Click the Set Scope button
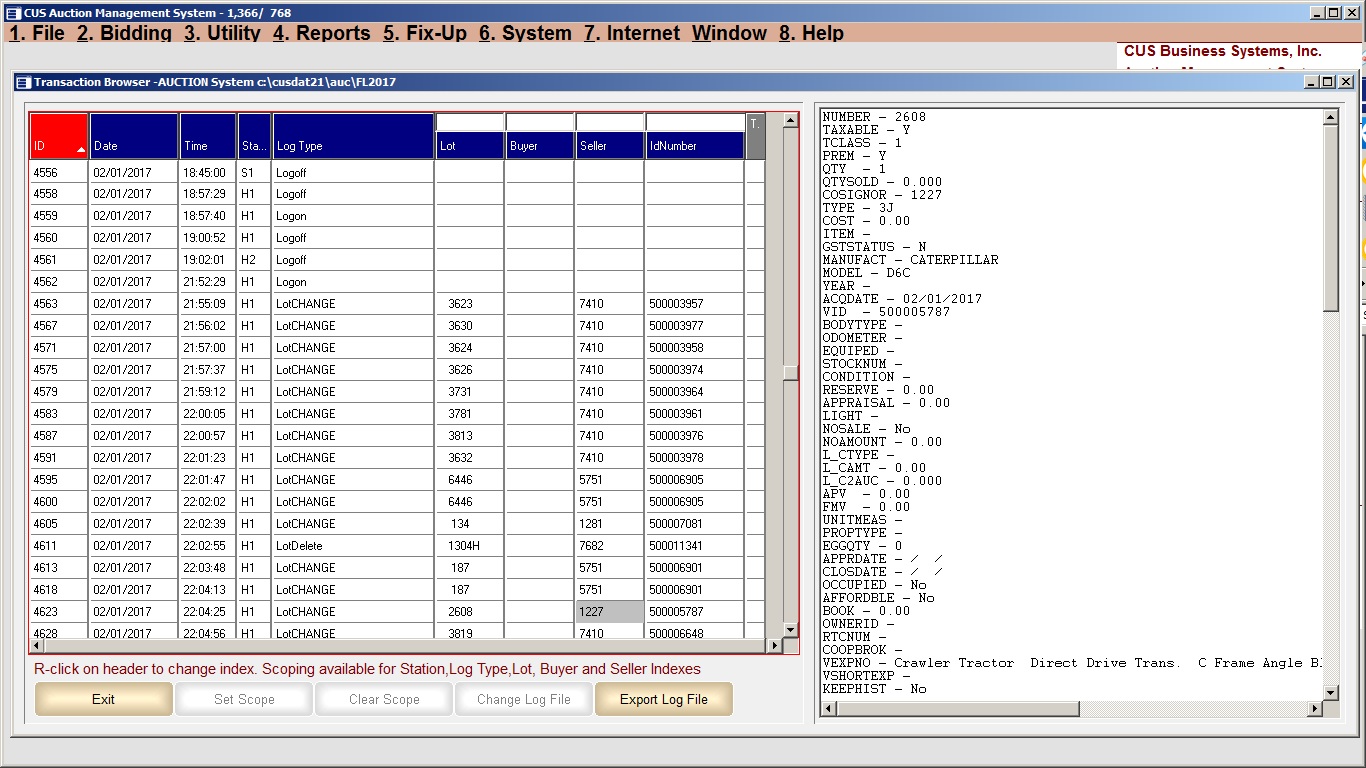Viewport: 1366px width, 768px height. (243, 699)
